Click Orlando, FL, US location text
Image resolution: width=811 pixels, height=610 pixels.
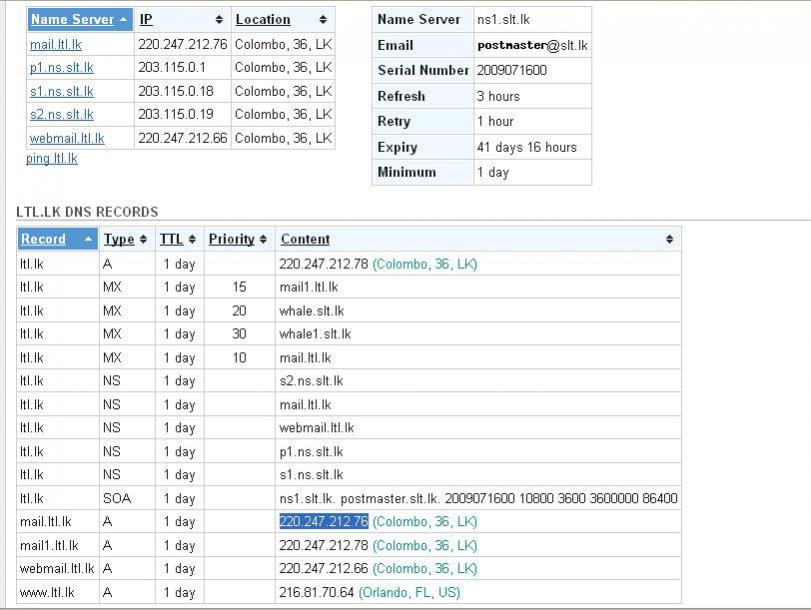point(409,592)
